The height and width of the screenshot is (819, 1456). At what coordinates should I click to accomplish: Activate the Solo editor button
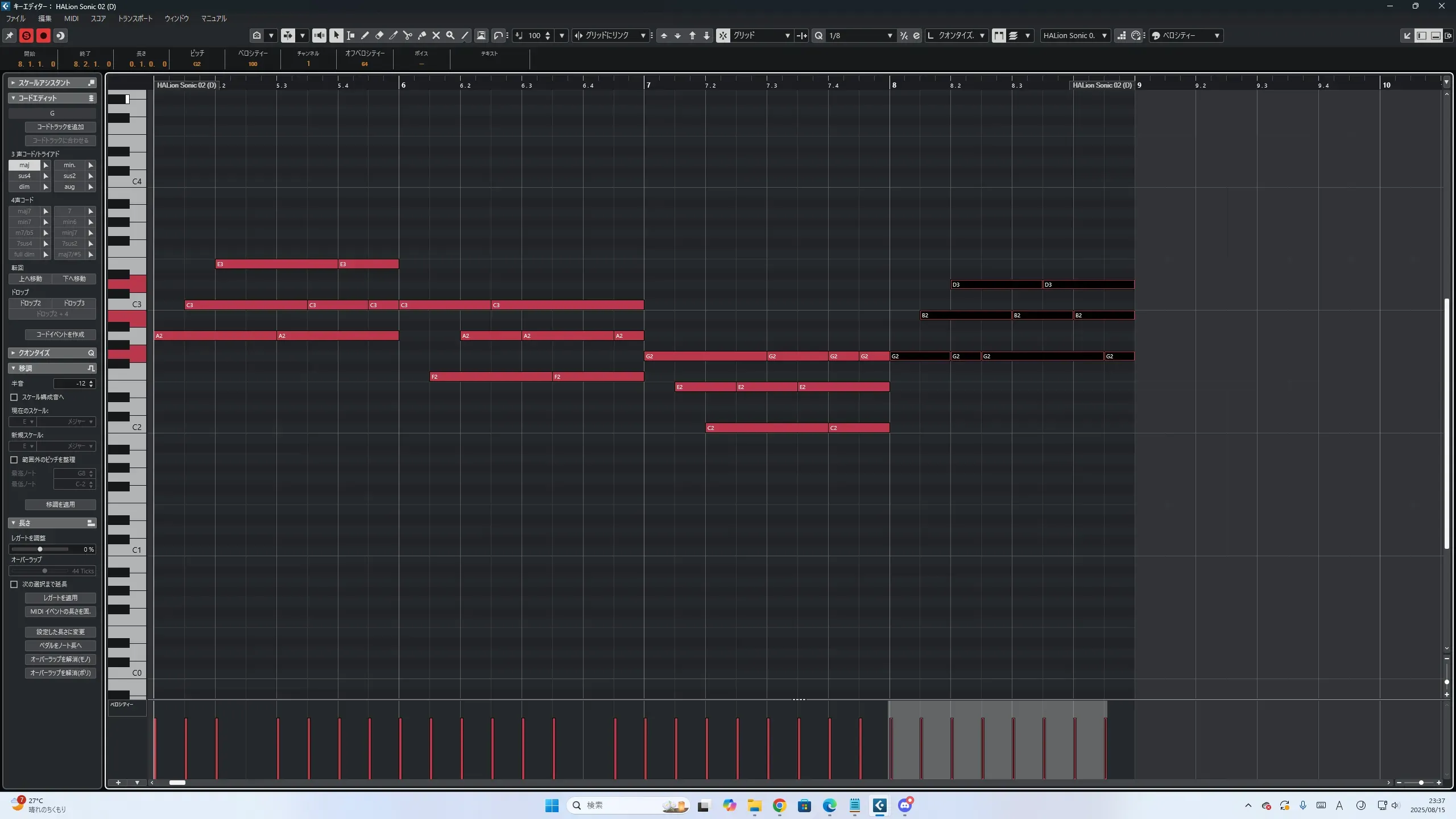pos(26,35)
